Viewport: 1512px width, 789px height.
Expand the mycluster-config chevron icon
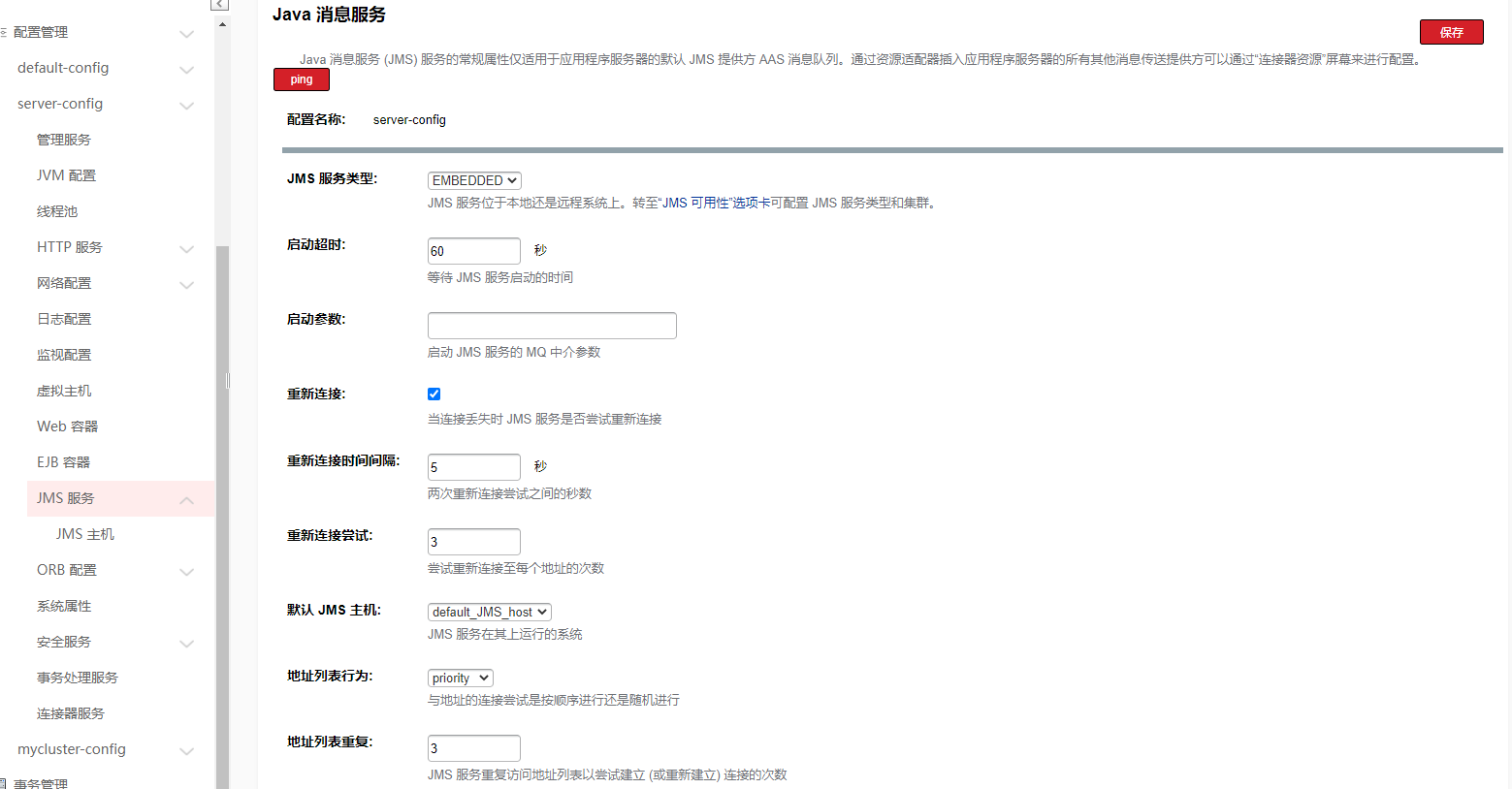(187, 750)
